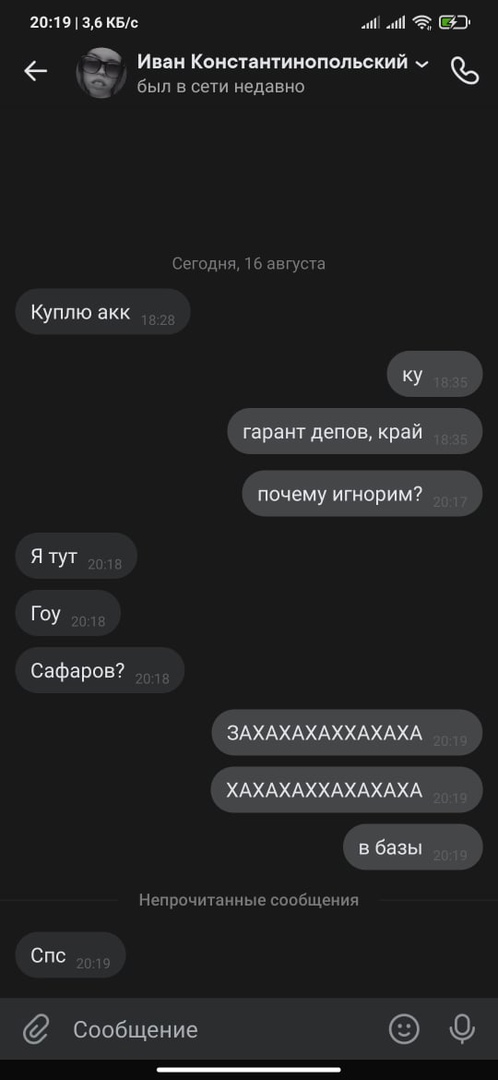Tap the battery charging status icon
This screenshot has height=1080, width=498.
(454, 23)
